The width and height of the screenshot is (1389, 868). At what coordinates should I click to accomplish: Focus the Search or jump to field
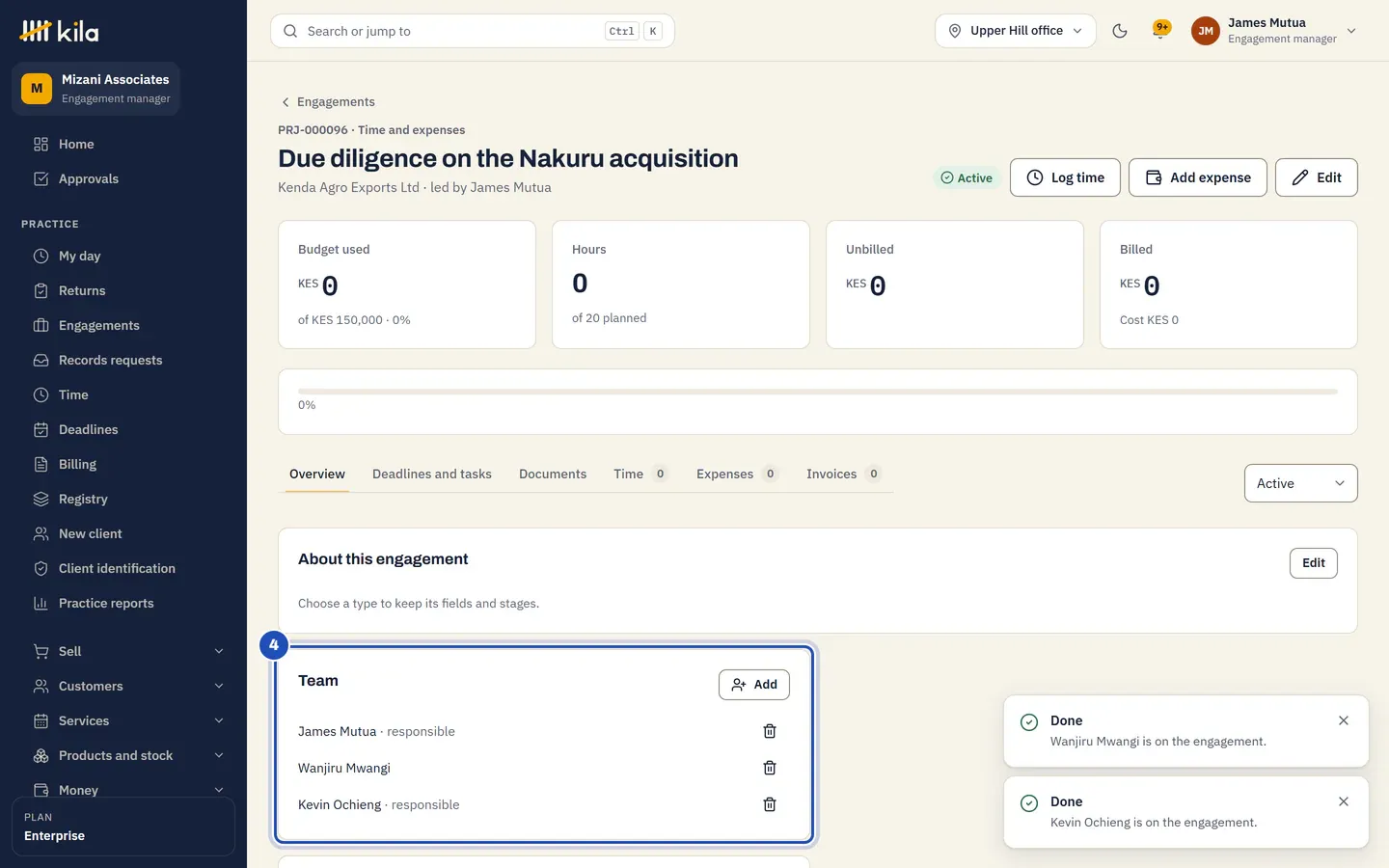tap(473, 31)
